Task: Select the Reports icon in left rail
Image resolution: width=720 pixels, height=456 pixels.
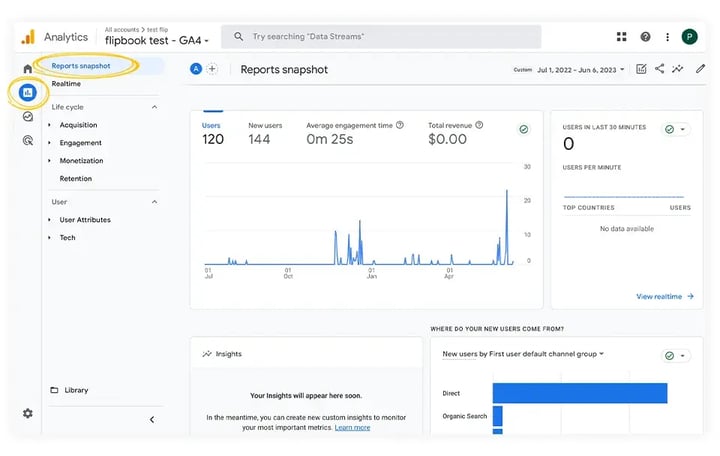Action: click(28, 92)
